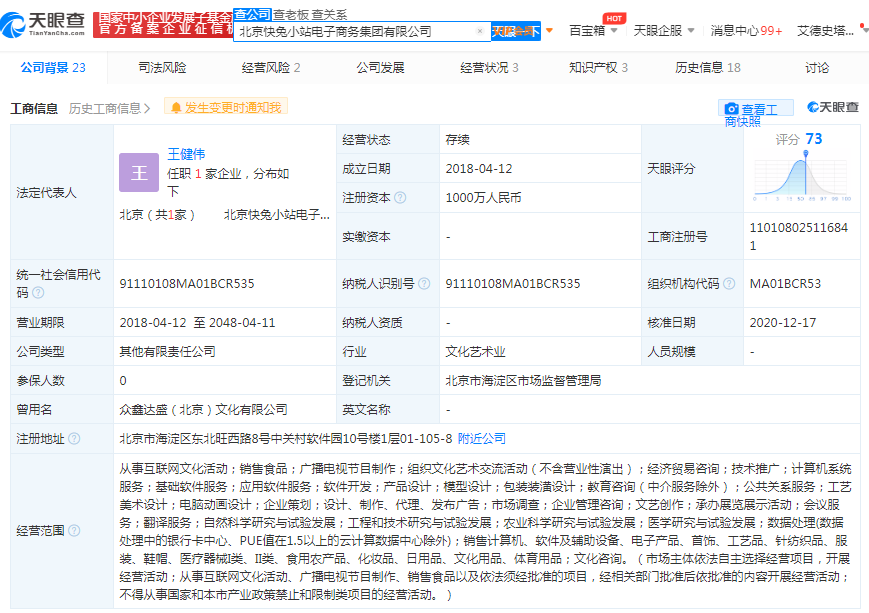Click the red 国家中小企业发展子基金 banner
This screenshot has height=613, width=869.
point(163,24)
